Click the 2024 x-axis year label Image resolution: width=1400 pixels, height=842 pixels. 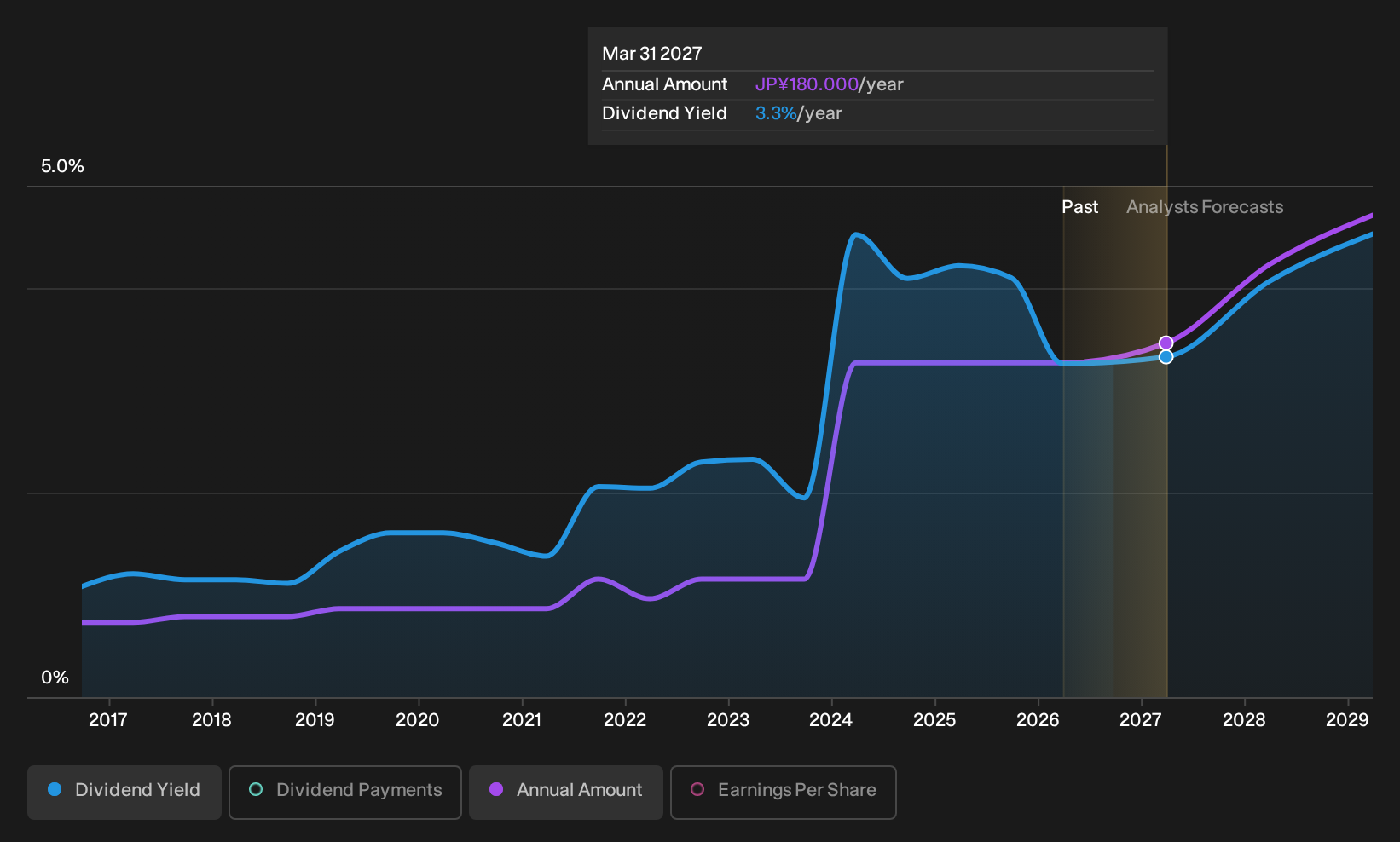tap(830, 720)
